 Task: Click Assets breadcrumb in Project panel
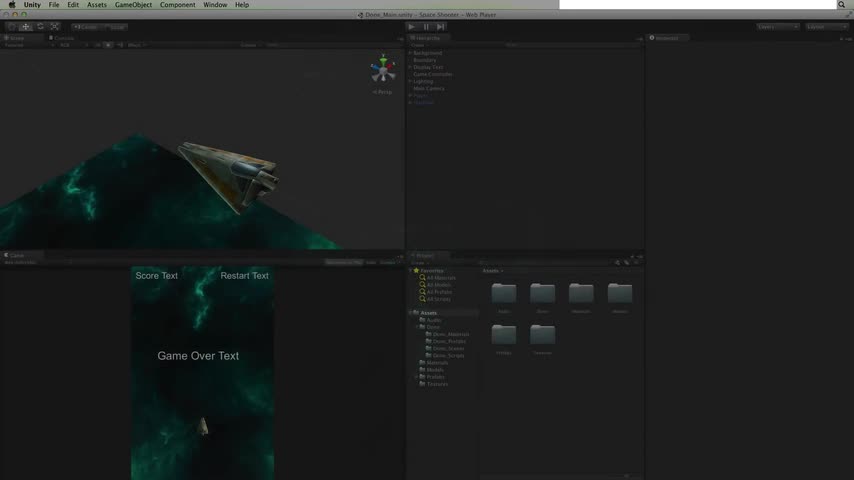tap(491, 271)
